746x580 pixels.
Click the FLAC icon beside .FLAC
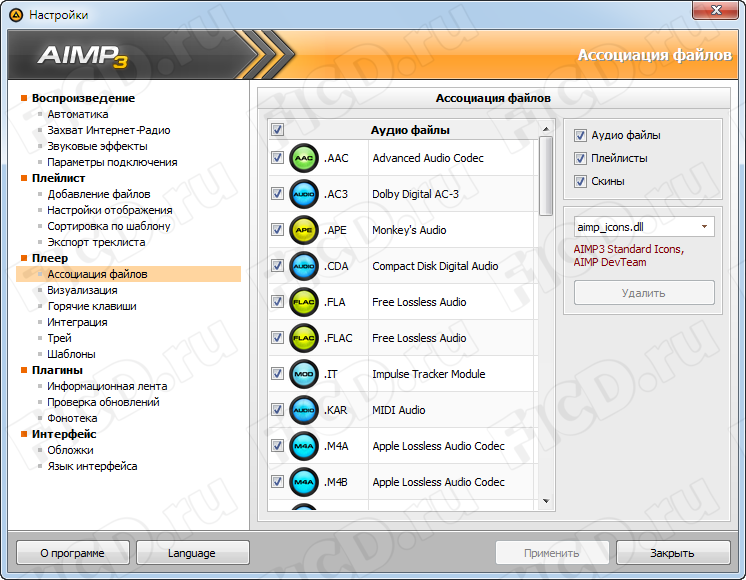pos(304,338)
